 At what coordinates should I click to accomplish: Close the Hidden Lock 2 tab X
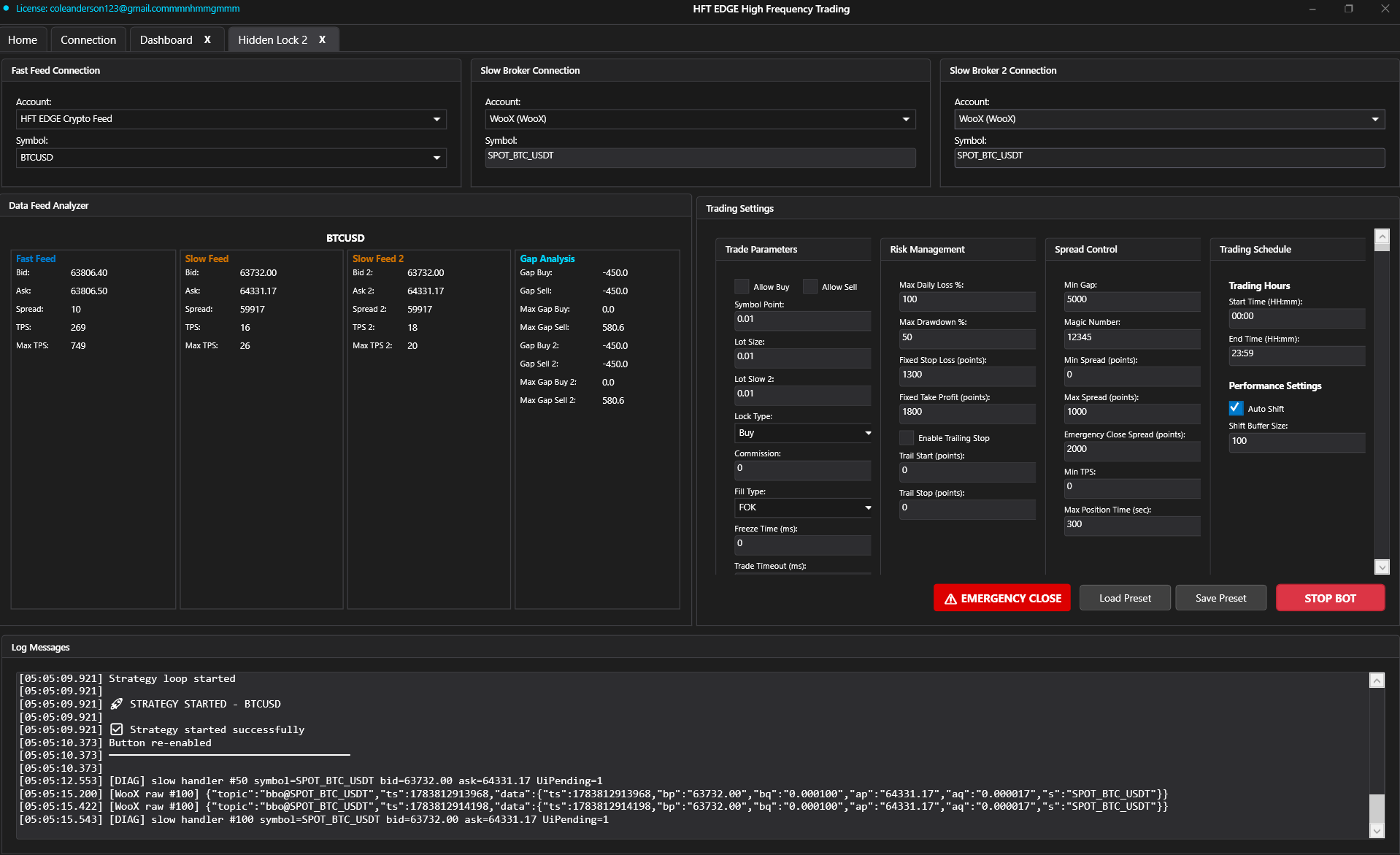tap(322, 39)
